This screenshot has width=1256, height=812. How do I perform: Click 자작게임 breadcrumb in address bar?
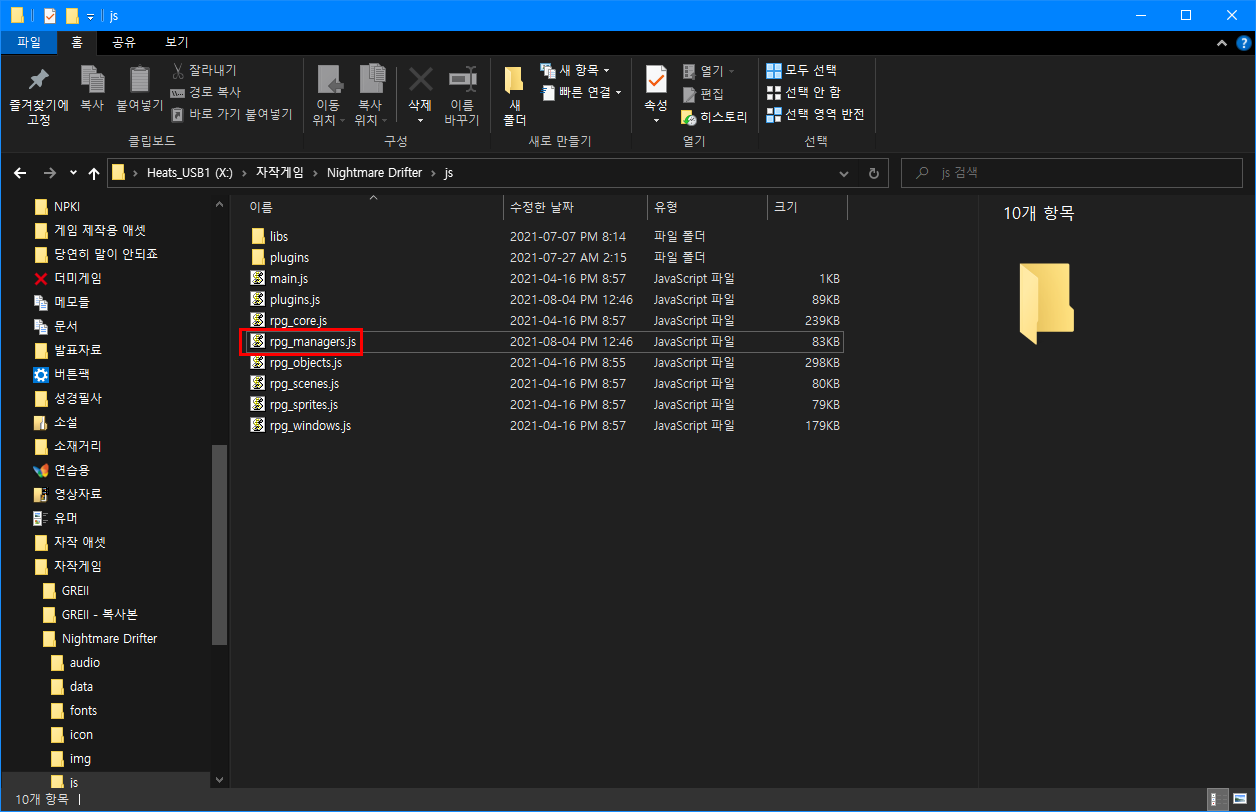point(280,173)
